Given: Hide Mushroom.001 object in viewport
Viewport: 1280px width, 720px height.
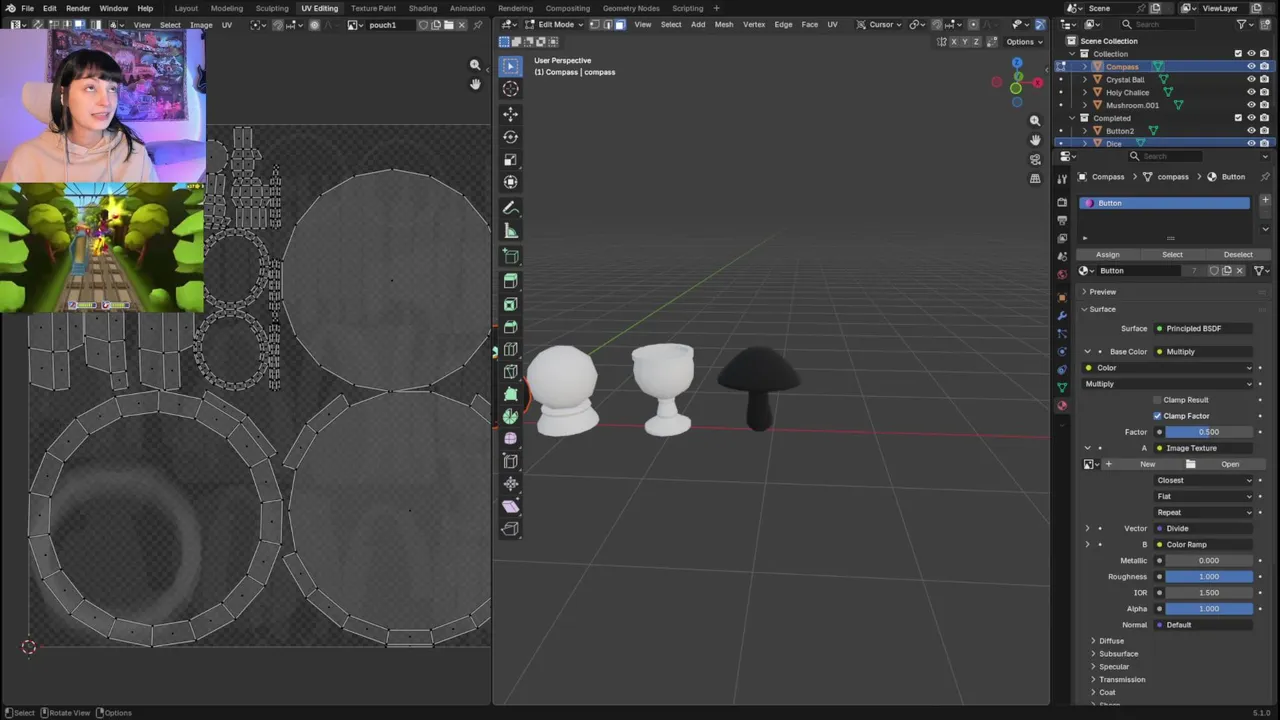Looking at the screenshot, I should [1251, 105].
